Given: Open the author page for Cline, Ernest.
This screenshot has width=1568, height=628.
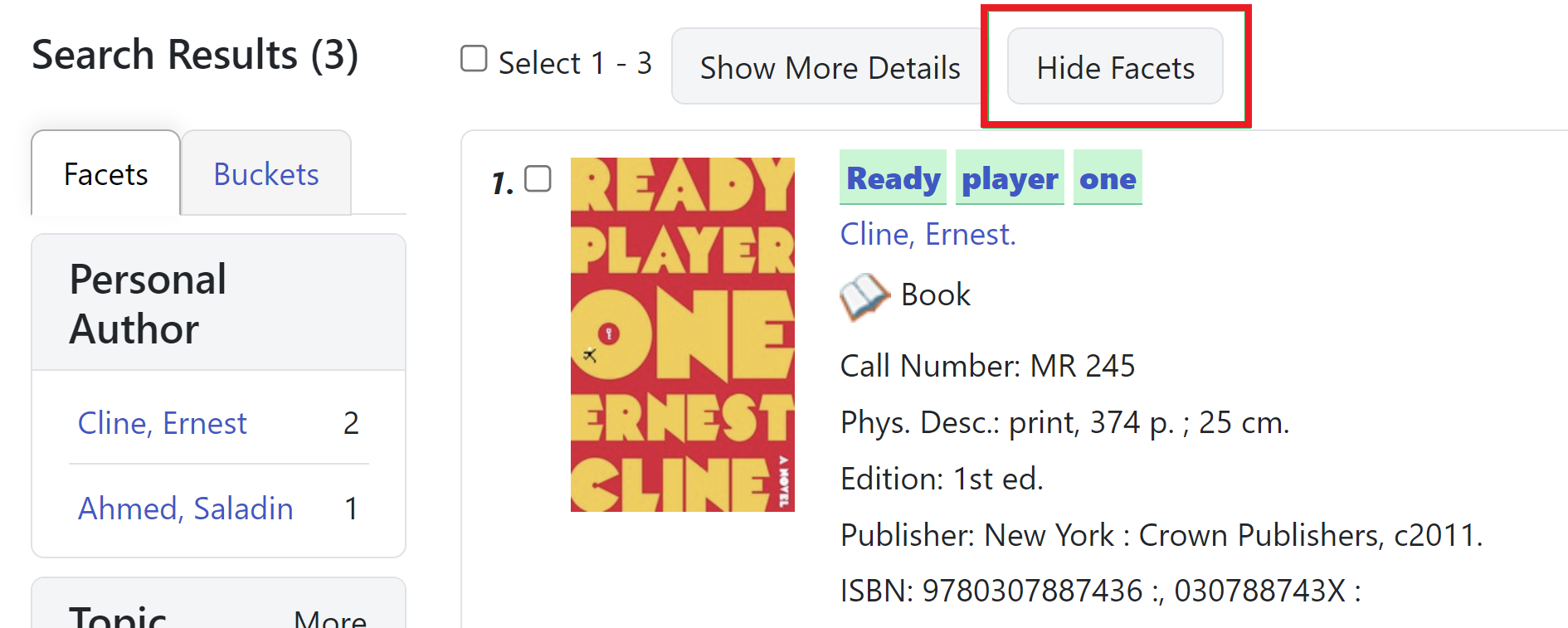Looking at the screenshot, I should pyautogui.click(x=928, y=234).
